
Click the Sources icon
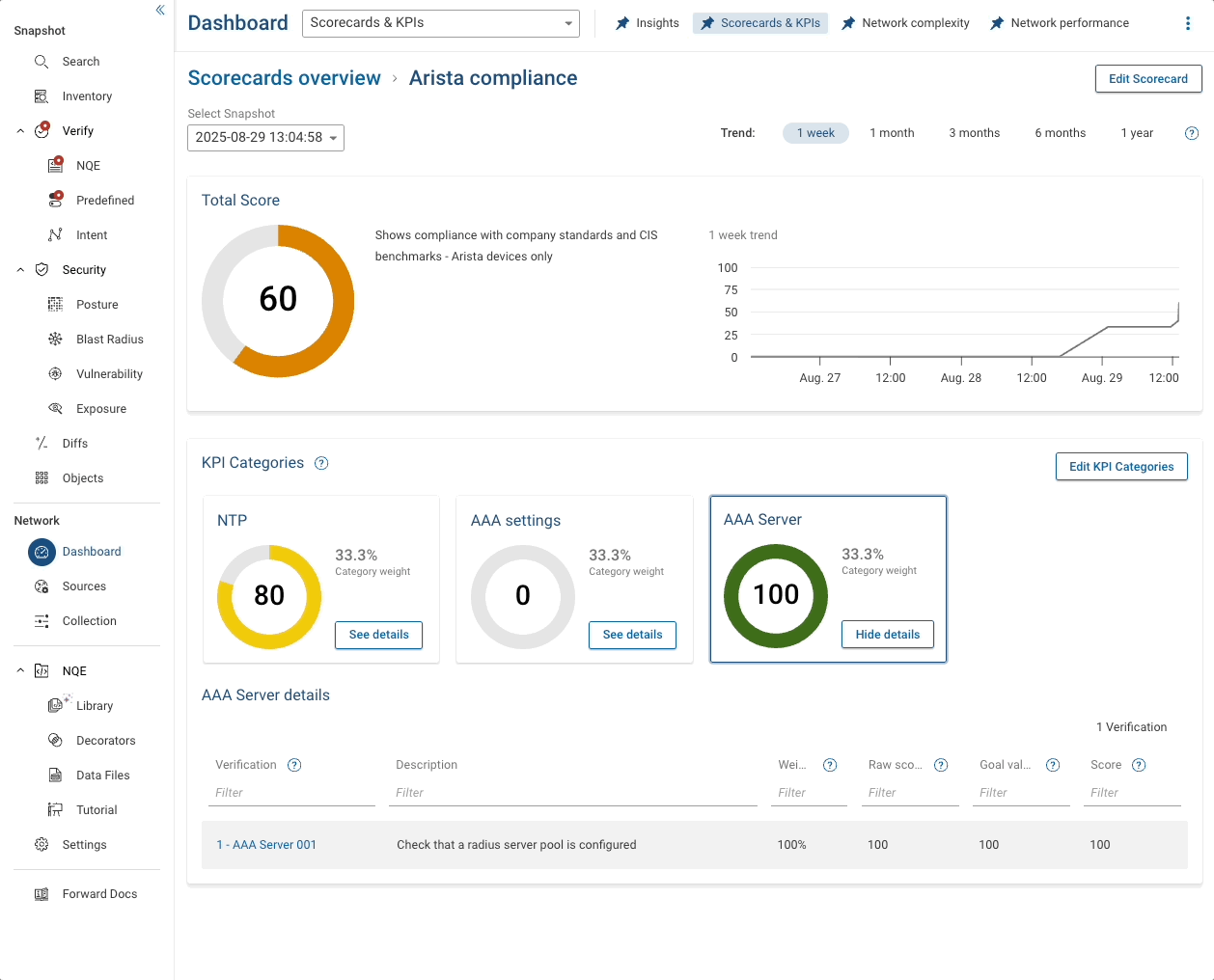(x=41, y=586)
